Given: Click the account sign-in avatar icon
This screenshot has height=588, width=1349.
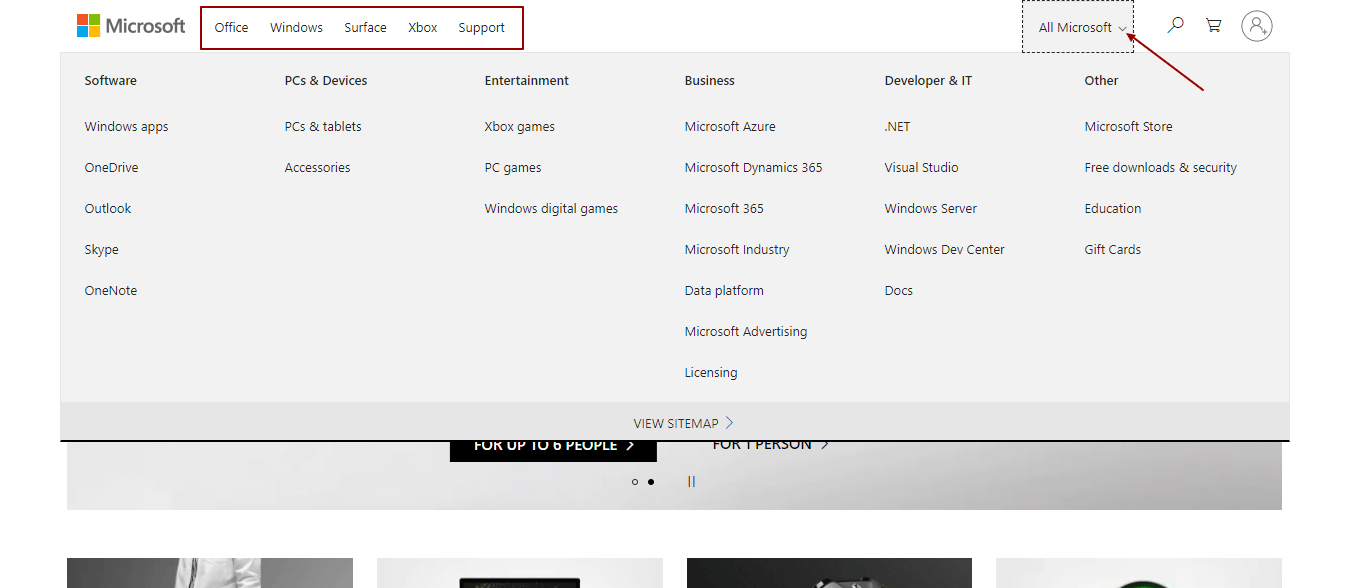Looking at the screenshot, I should [1257, 26].
